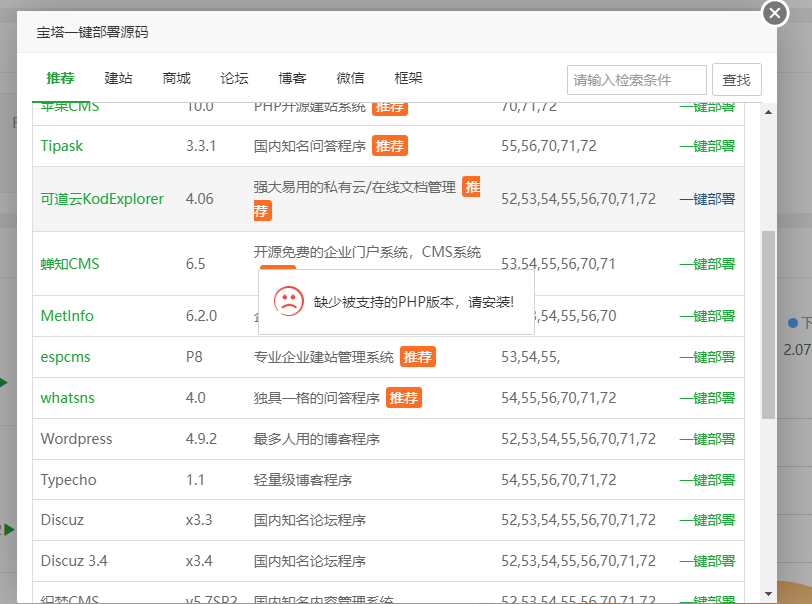Click the 推荐 badge on whatsns row
This screenshot has width=812, height=604.
(x=404, y=398)
